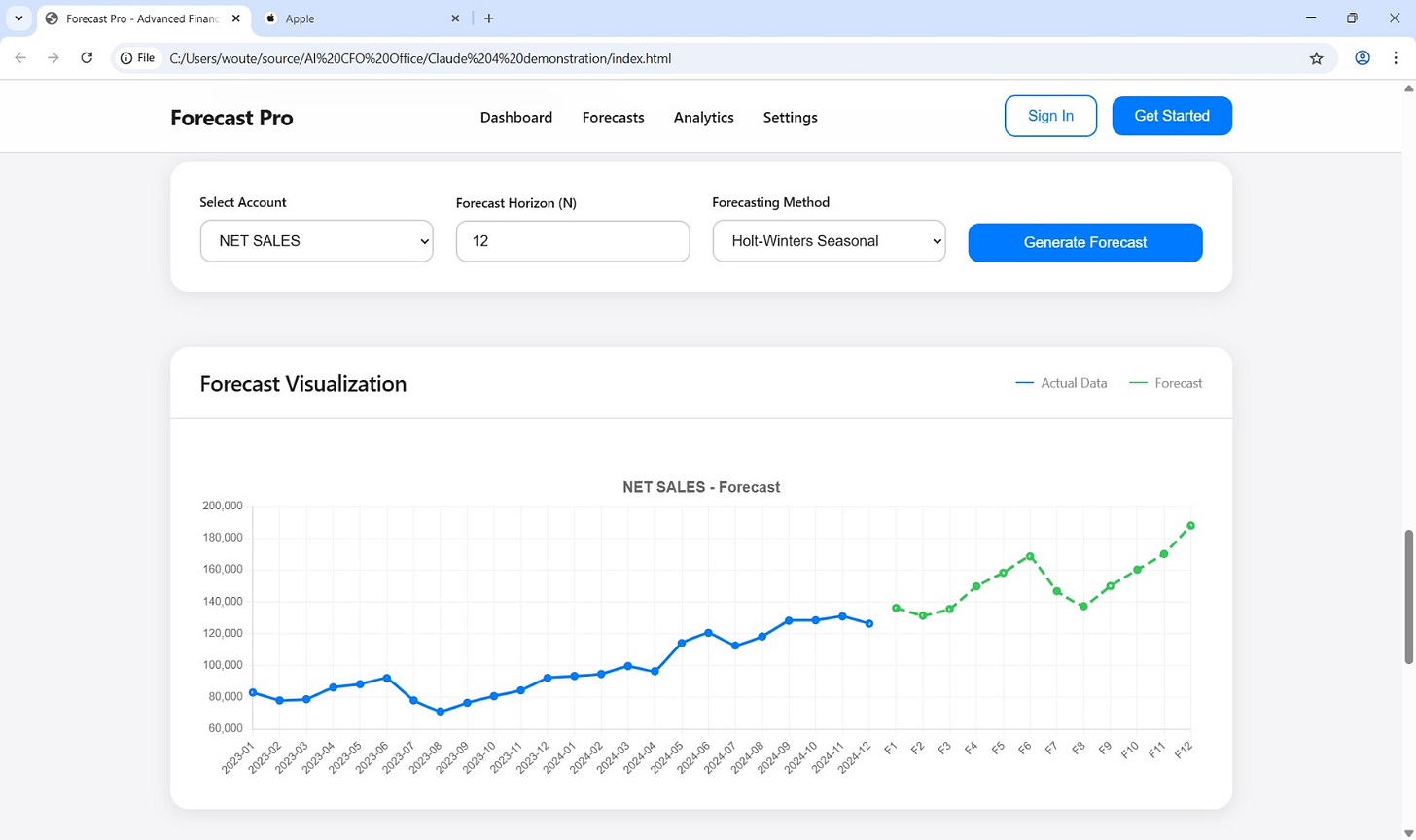
Task: Switch to the Apple tab
Action: (x=362, y=18)
